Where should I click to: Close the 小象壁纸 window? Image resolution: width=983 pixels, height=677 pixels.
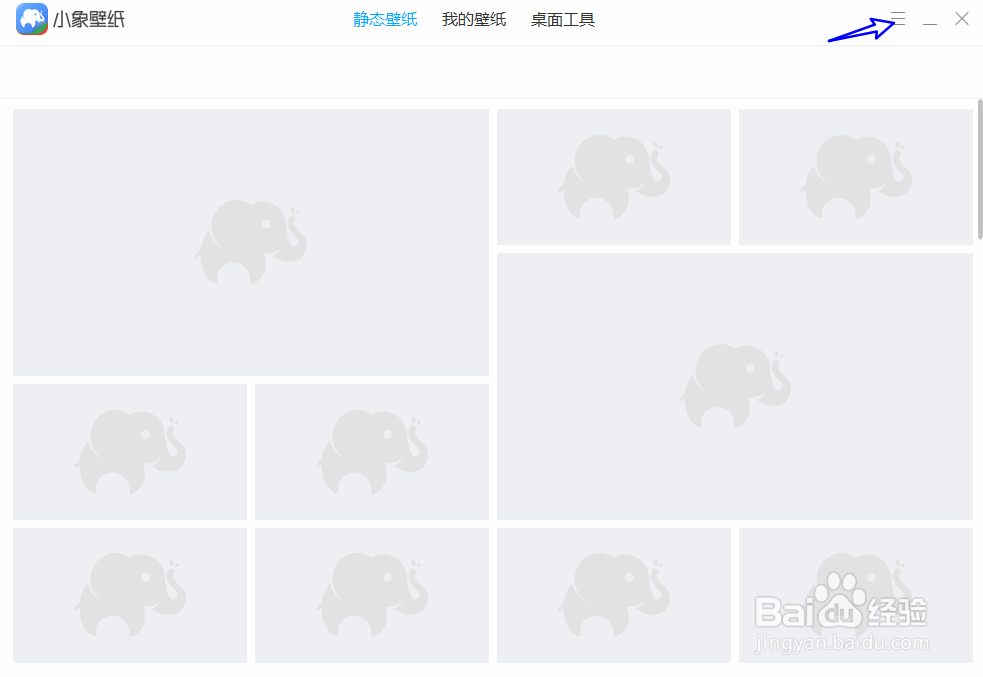(x=962, y=19)
